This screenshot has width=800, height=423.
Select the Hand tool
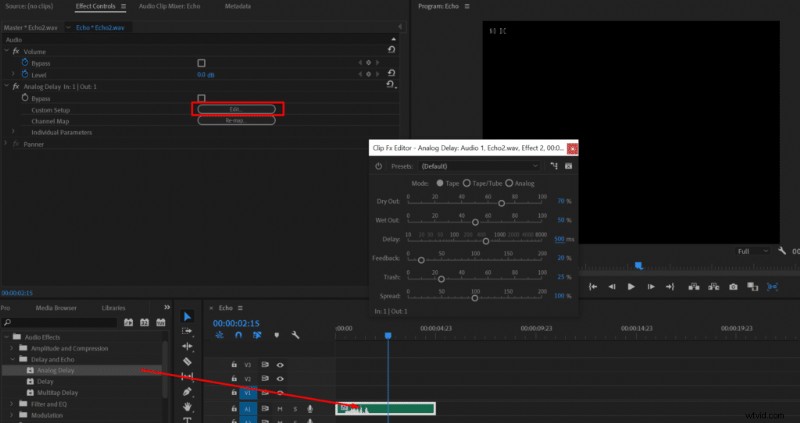pos(187,407)
